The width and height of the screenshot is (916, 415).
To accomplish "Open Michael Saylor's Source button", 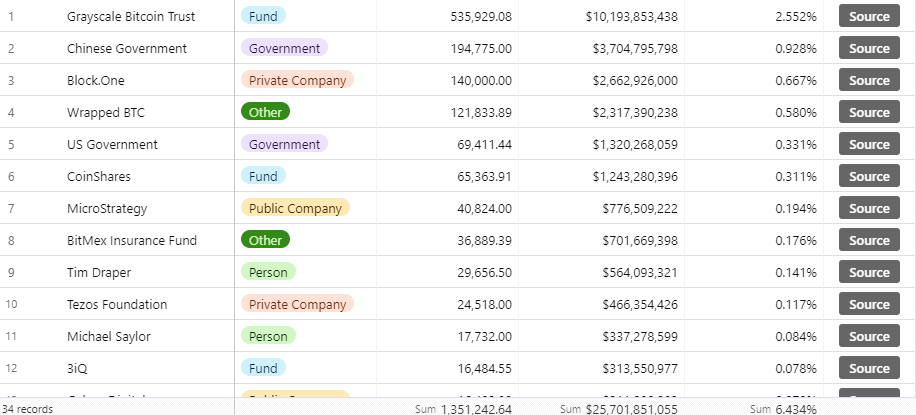I will [868, 336].
